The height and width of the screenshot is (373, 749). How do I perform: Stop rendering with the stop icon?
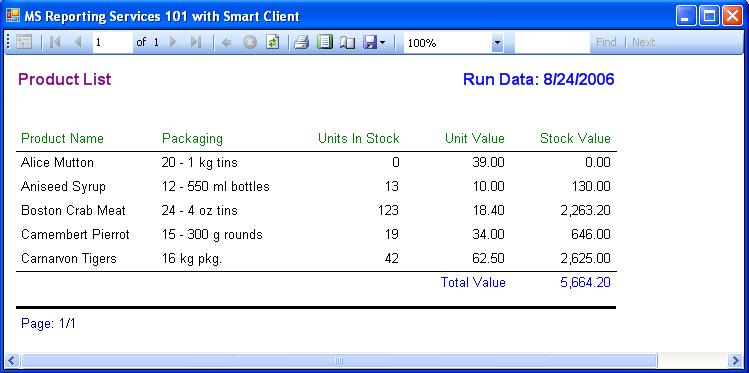pos(250,43)
